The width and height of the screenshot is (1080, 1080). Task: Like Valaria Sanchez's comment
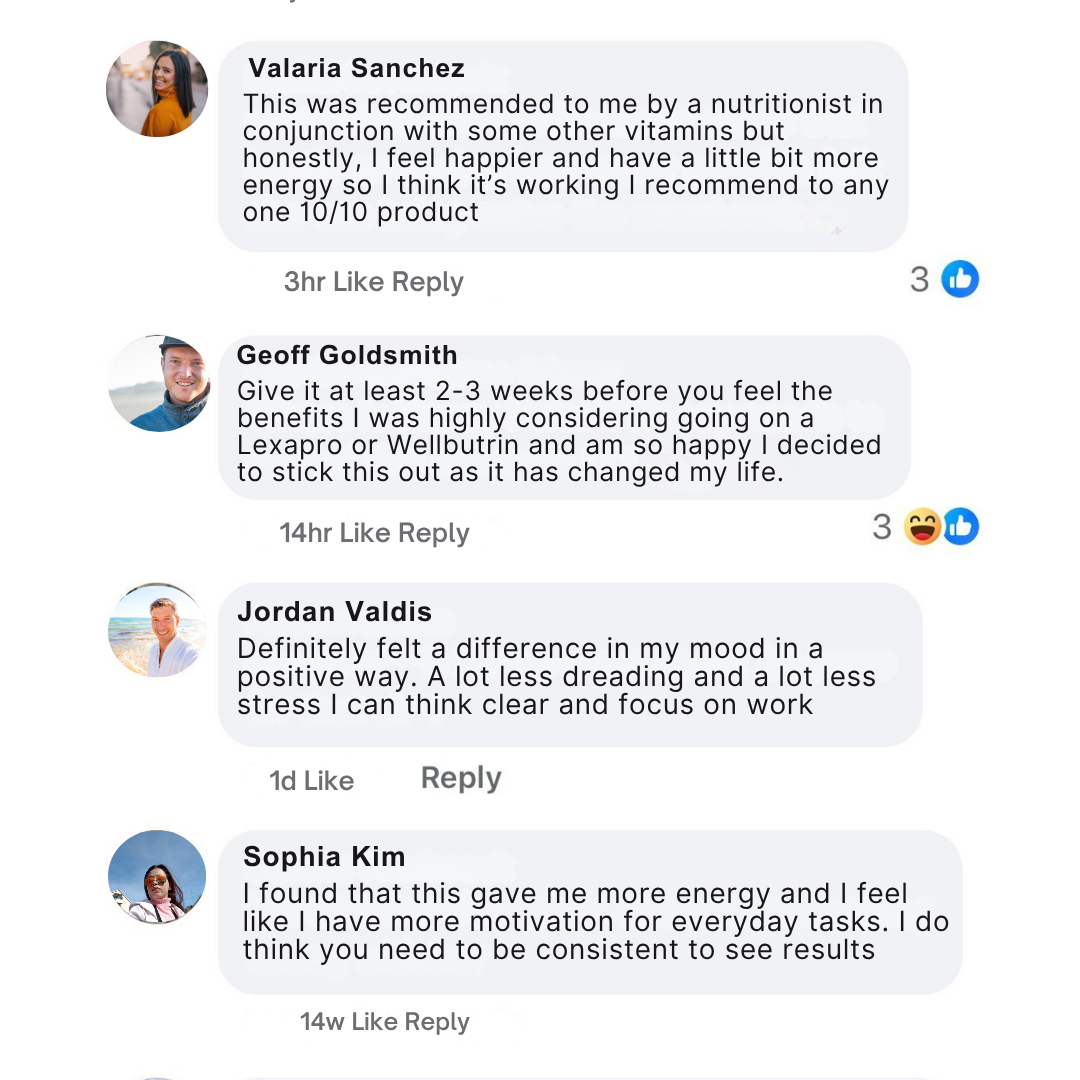(x=358, y=282)
